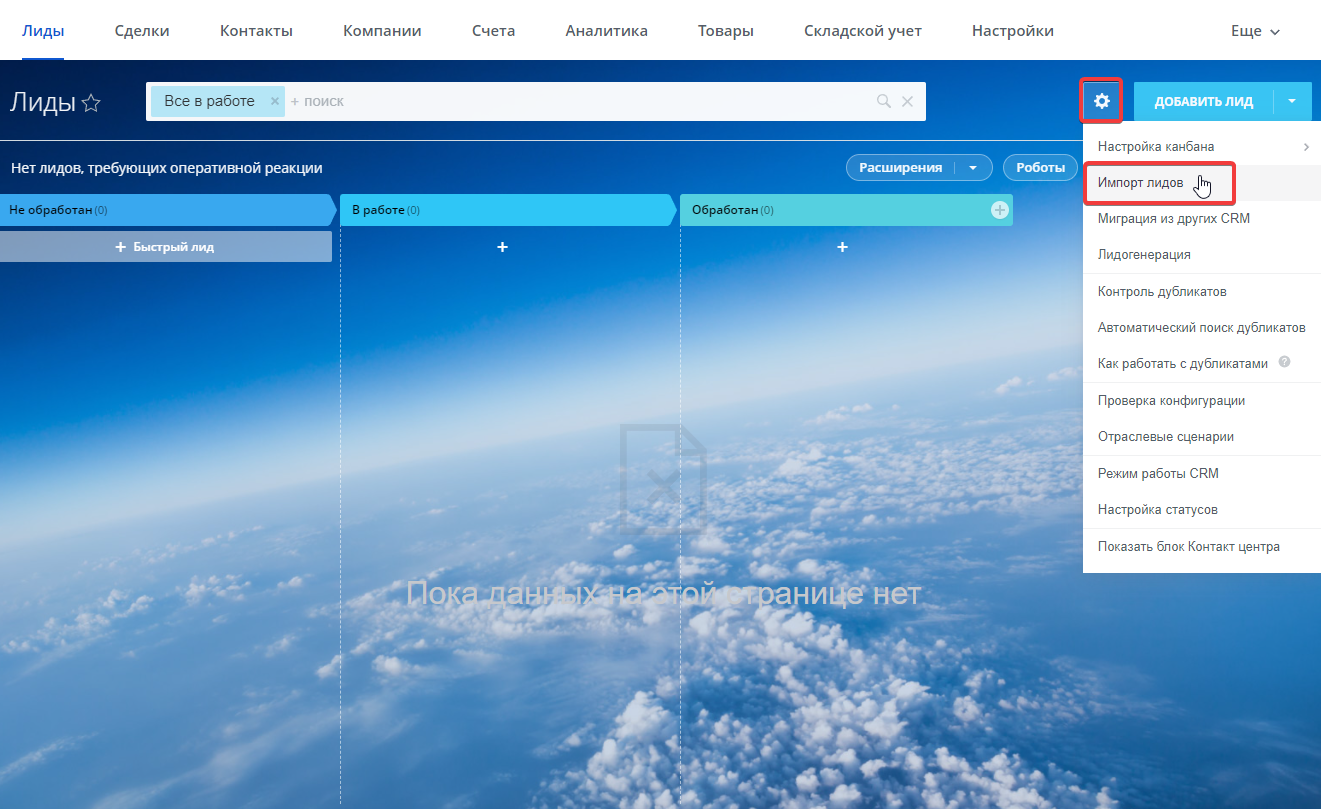Screen dimensions: 1321x809
Task: Expand the Добавить лид dropdown arrow
Action: click(x=1292, y=101)
